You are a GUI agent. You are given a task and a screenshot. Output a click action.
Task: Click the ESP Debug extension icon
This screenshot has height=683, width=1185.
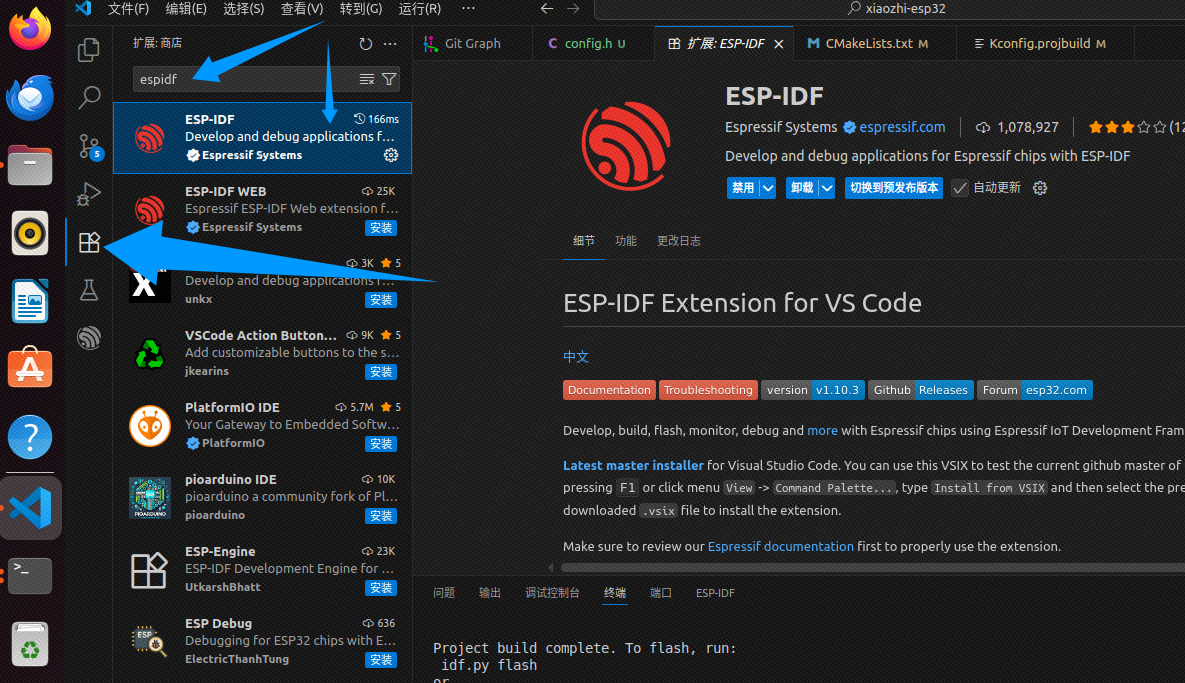pyautogui.click(x=150, y=641)
